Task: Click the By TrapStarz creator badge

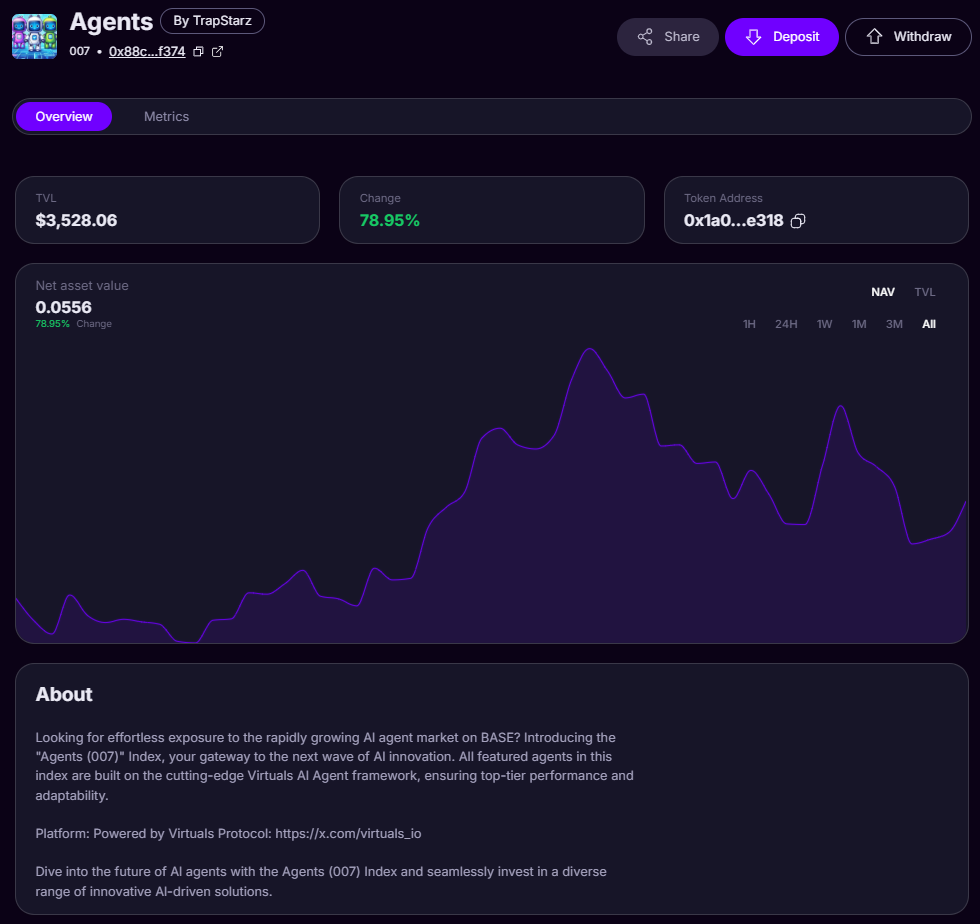Action: click(x=212, y=21)
